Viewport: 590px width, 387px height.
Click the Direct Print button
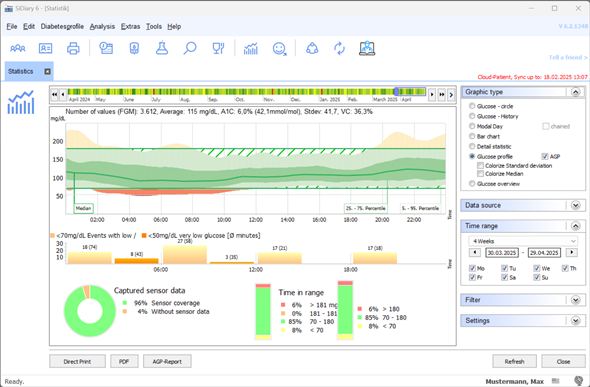(x=77, y=361)
